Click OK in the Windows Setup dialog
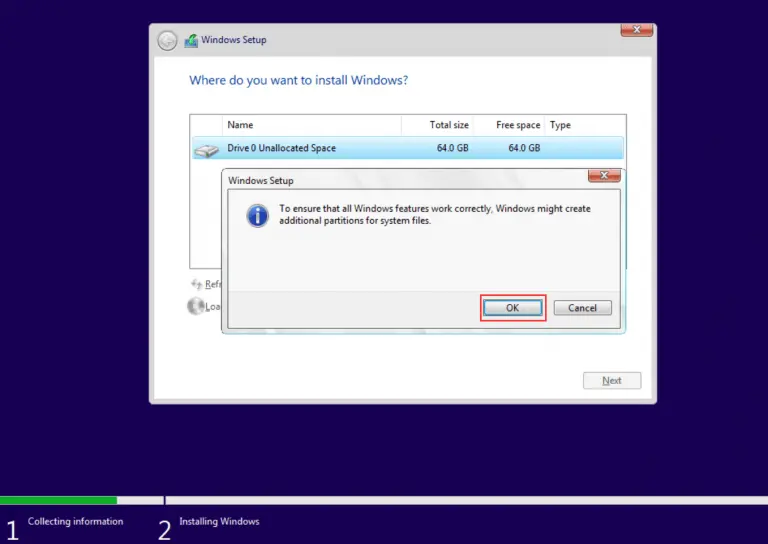The width and height of the screenshot is (768, 544). [x=513, y=307]
